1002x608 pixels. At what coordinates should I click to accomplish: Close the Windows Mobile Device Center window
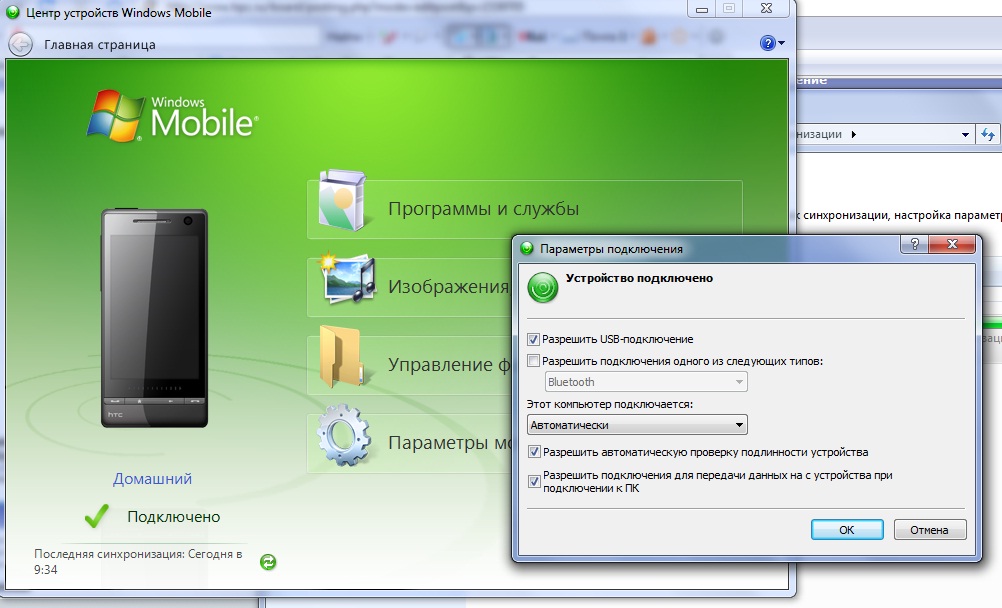click(767, 9)
